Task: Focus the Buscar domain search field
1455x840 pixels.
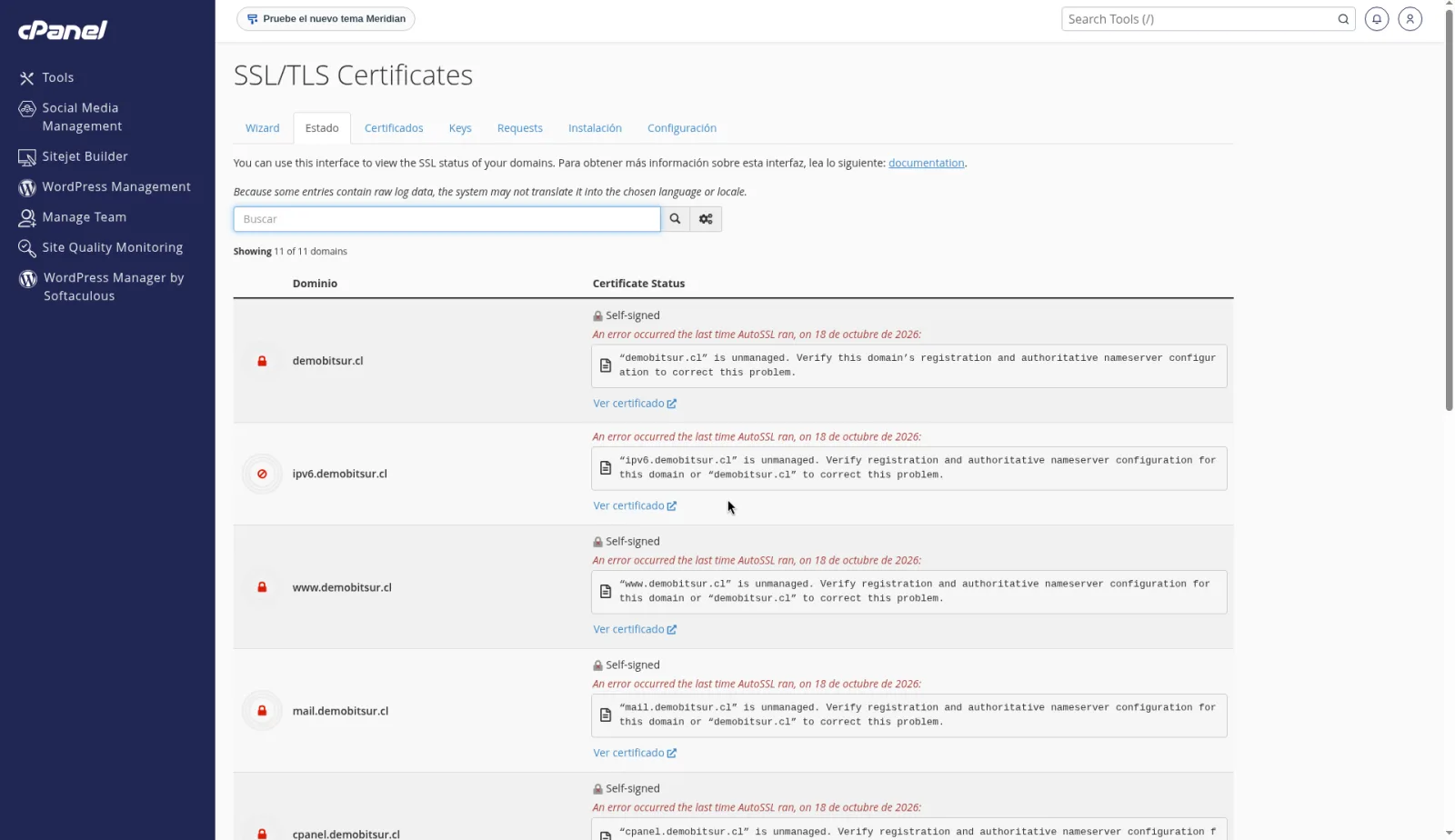Action: click(447, 219)
